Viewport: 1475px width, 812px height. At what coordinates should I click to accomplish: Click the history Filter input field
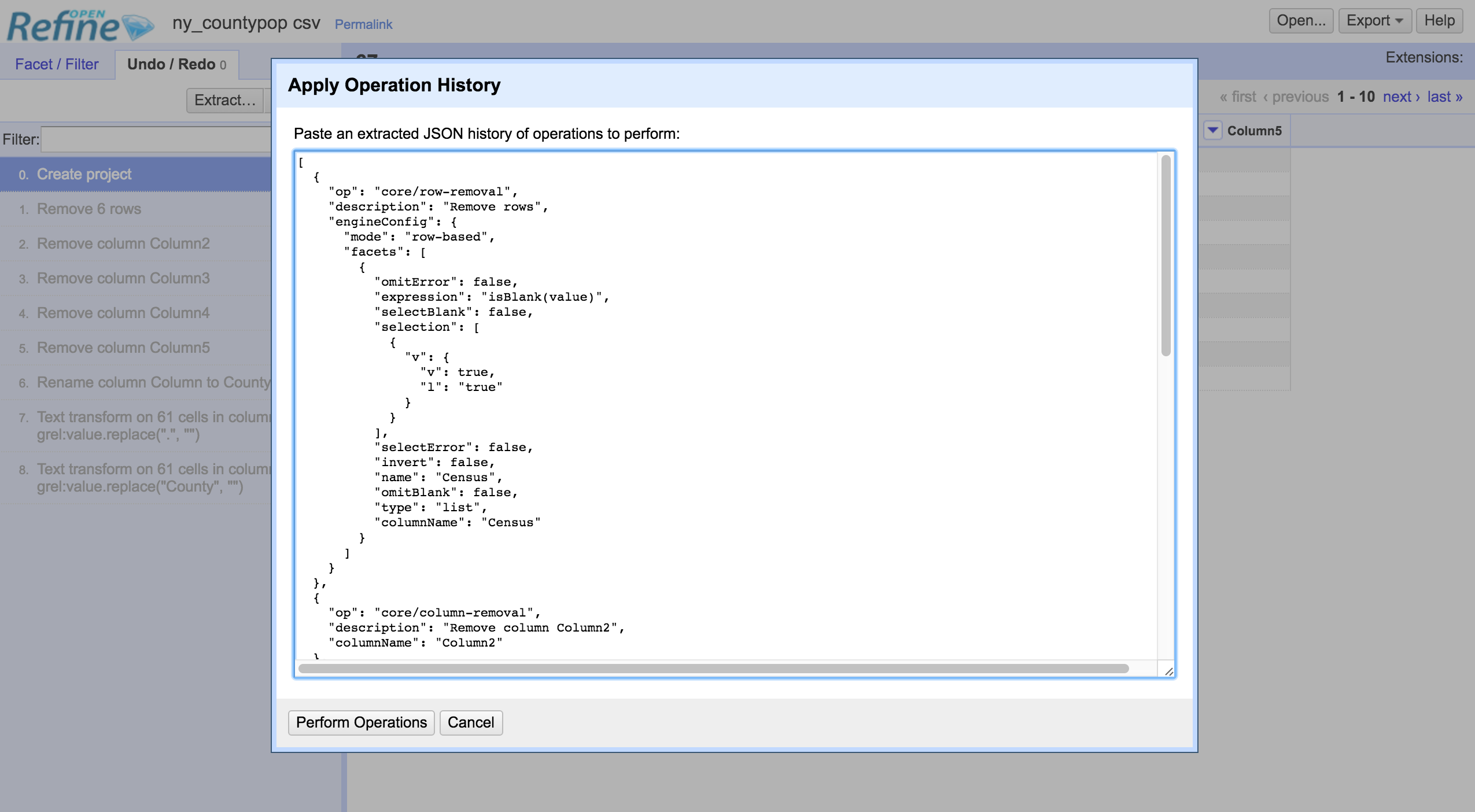point(156,139)
